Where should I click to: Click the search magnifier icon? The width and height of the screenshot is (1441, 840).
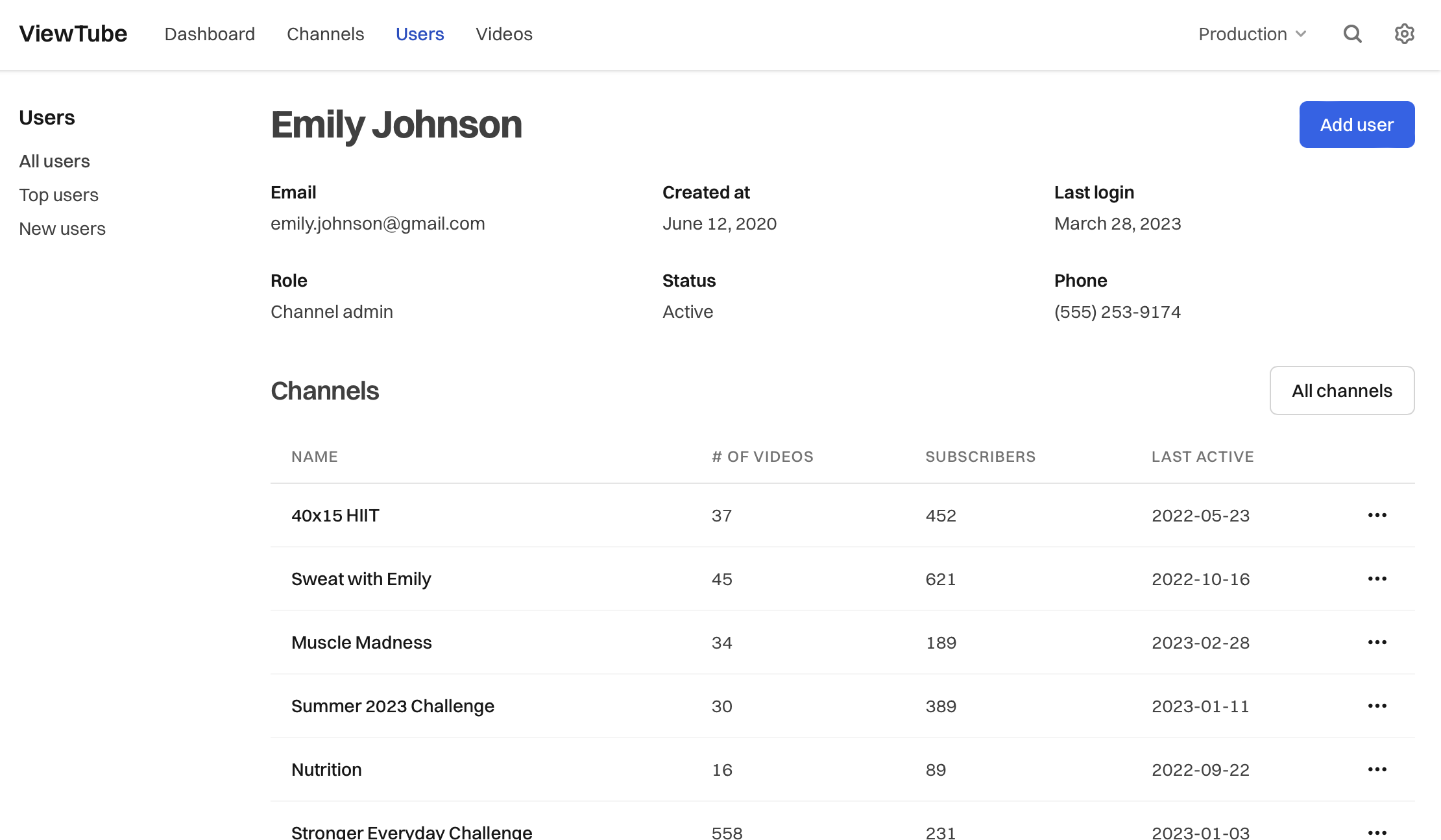pyautogui.click(x=1352, y=34)
